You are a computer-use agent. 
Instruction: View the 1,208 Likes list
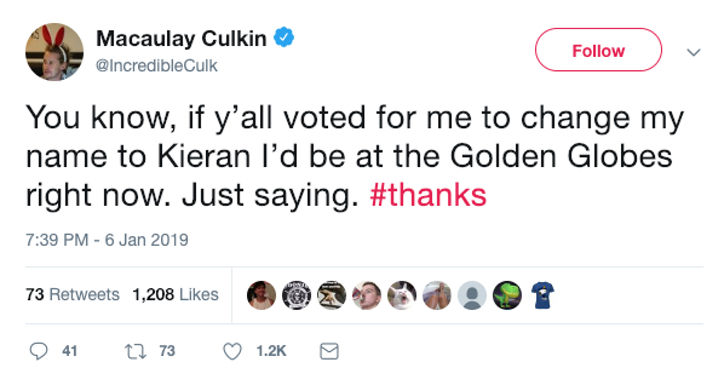pos(176,294)
